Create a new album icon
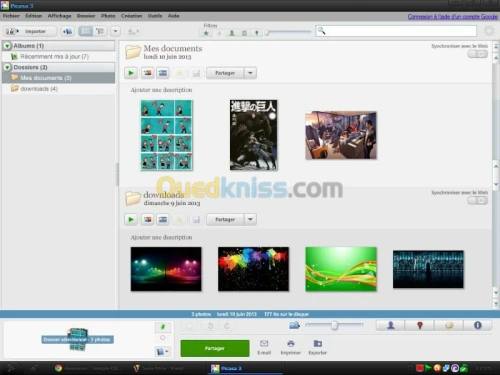The image size is (500, 375). coord(68,31)
